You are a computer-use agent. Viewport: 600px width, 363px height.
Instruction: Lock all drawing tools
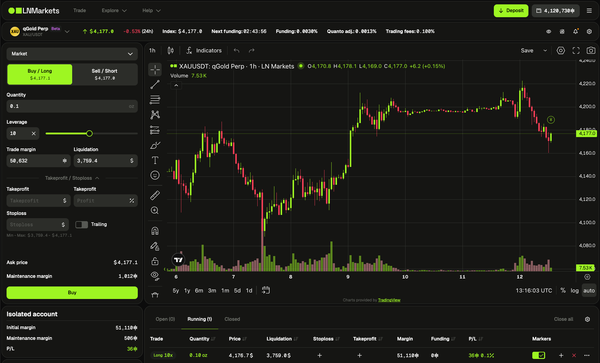[x=155, y=261]
